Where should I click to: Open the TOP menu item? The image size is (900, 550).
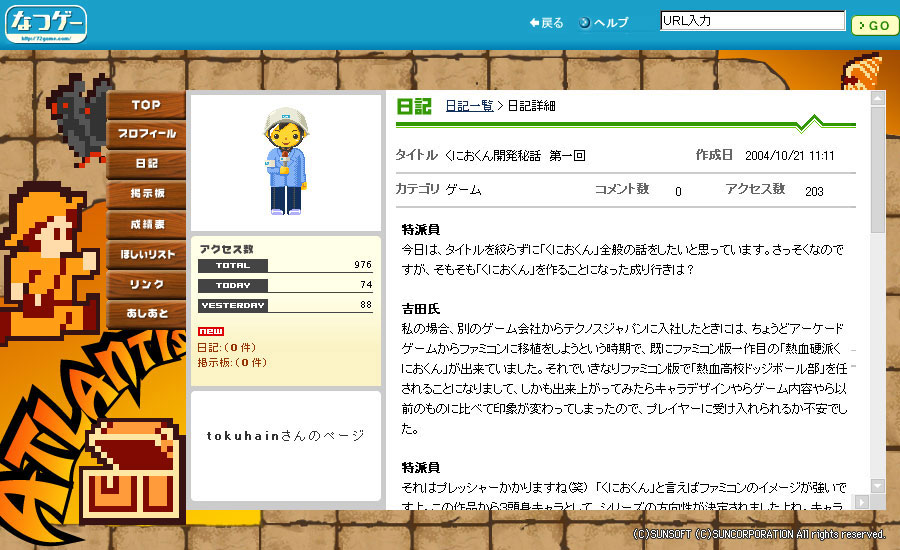(146, 105)
